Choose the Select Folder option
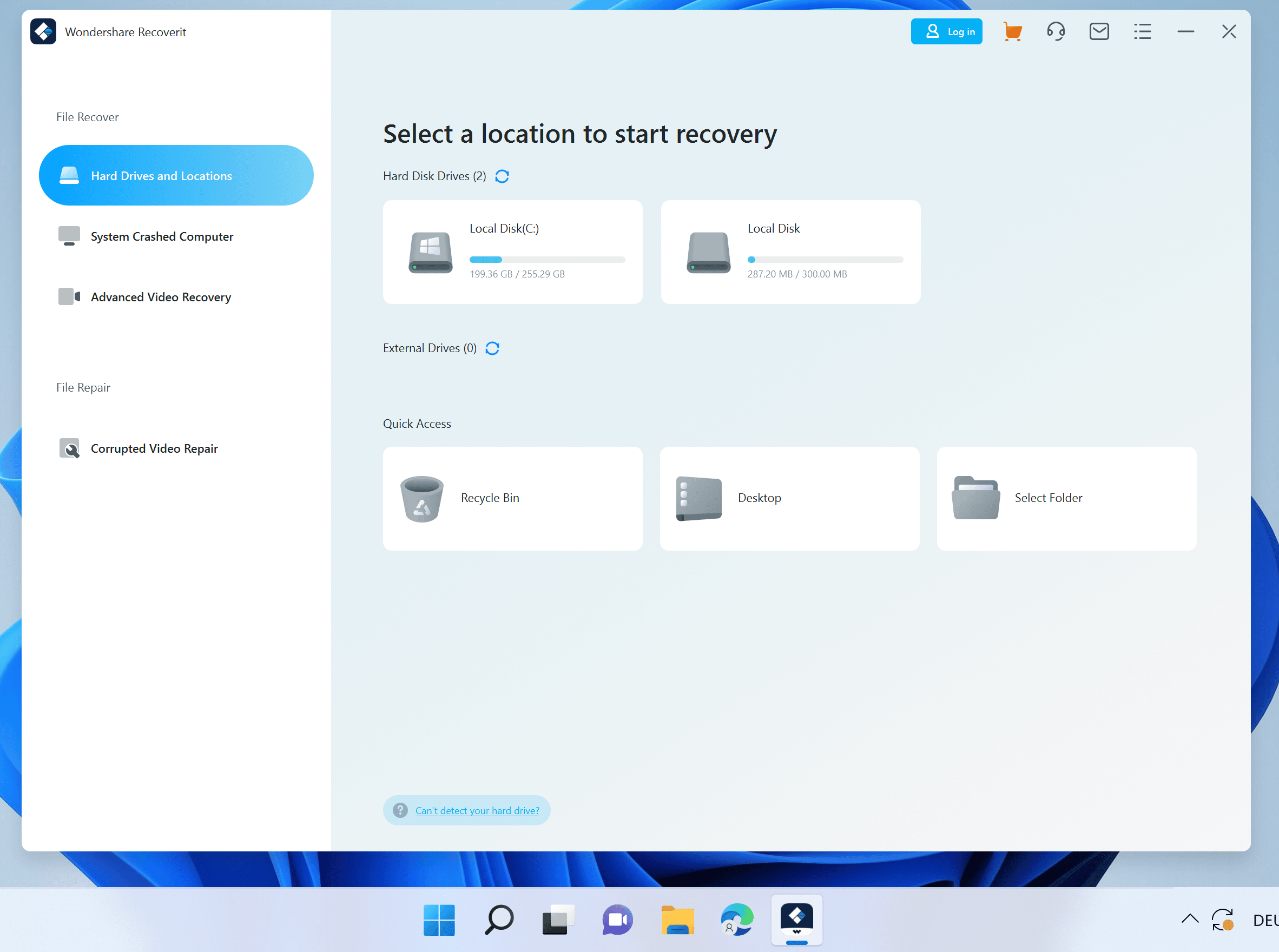The width and height of the screenshot is (1279, 952). 1066,498
